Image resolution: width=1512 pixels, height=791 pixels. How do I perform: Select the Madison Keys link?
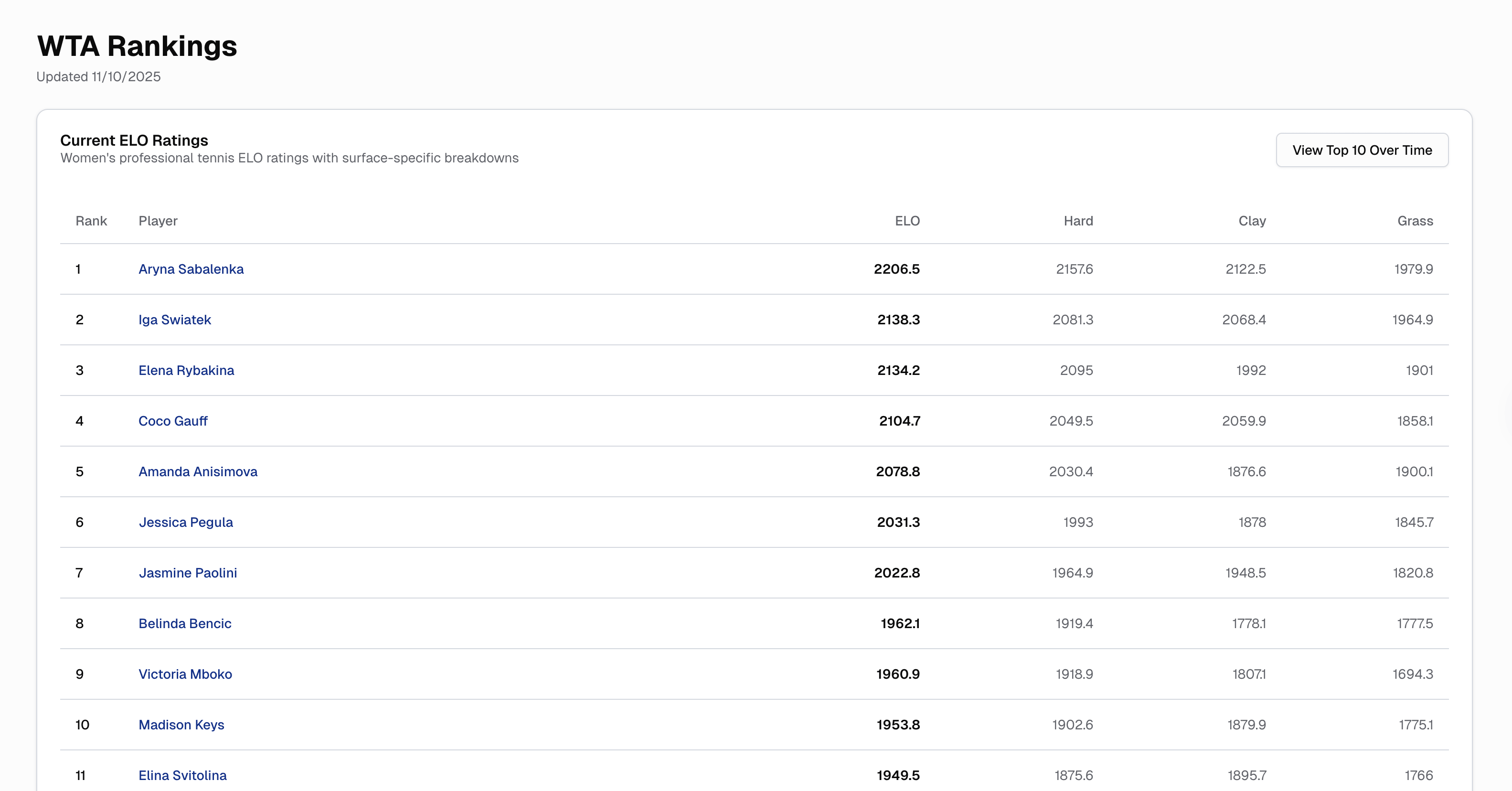point(181,725)
